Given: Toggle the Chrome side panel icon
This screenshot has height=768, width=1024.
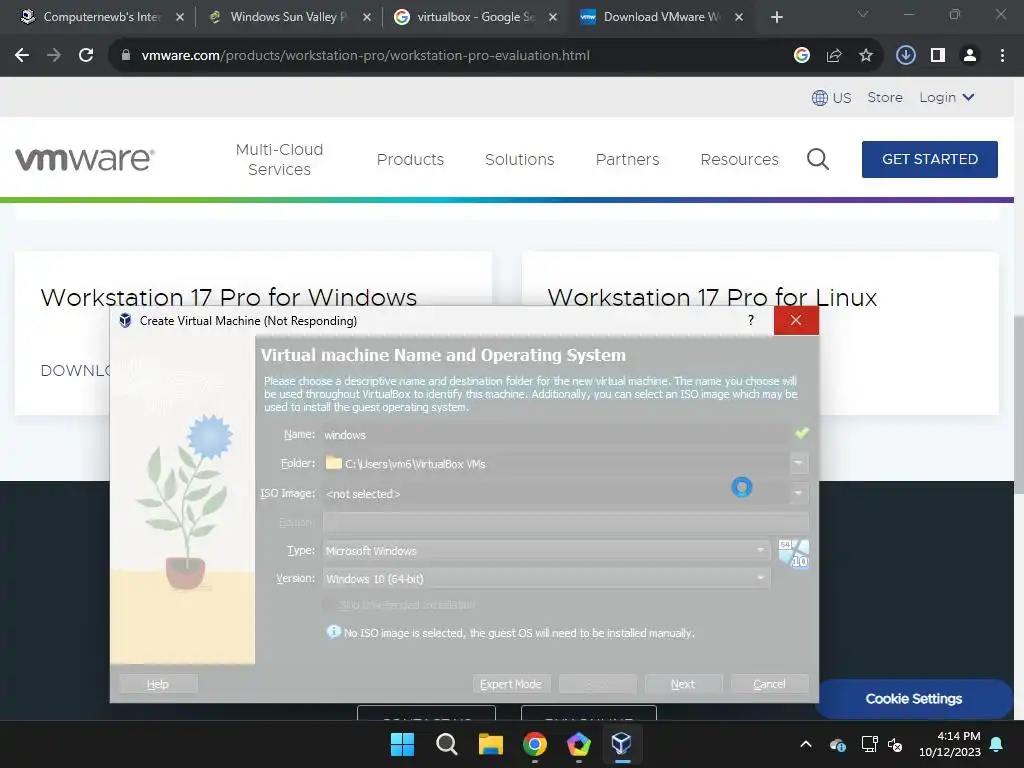Looking at the screenshot, I should point(938,56).
